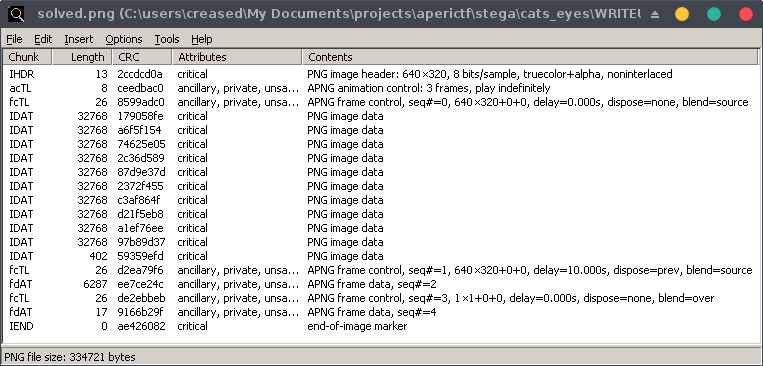Click the title bar shade arrow icon
The height and width of the screenshot is (366, 763).
655,14
